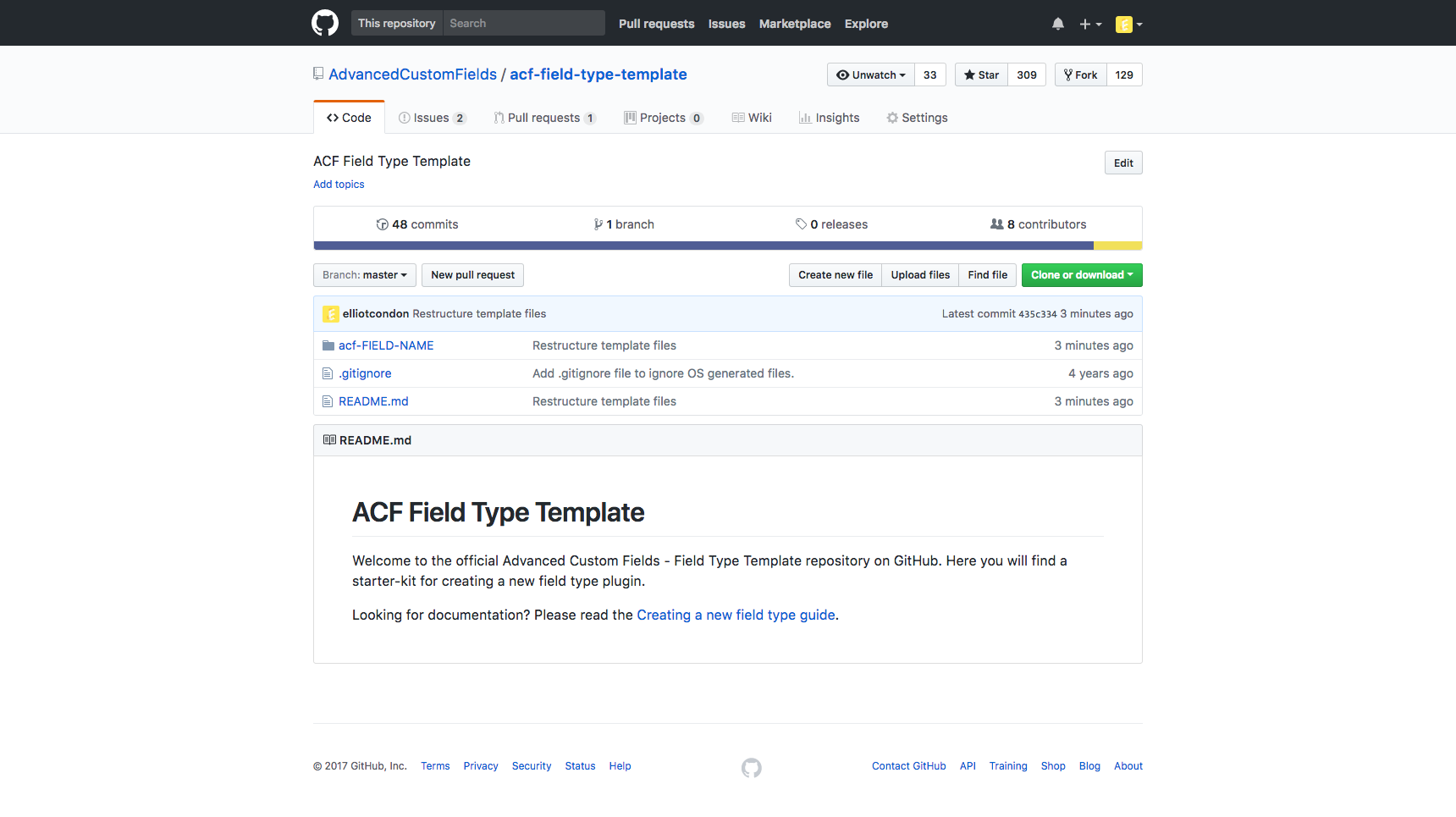This screenshot has width=1456, height=817.
Task: Open Contact GitHub footer link
Action: coord(909,766)
